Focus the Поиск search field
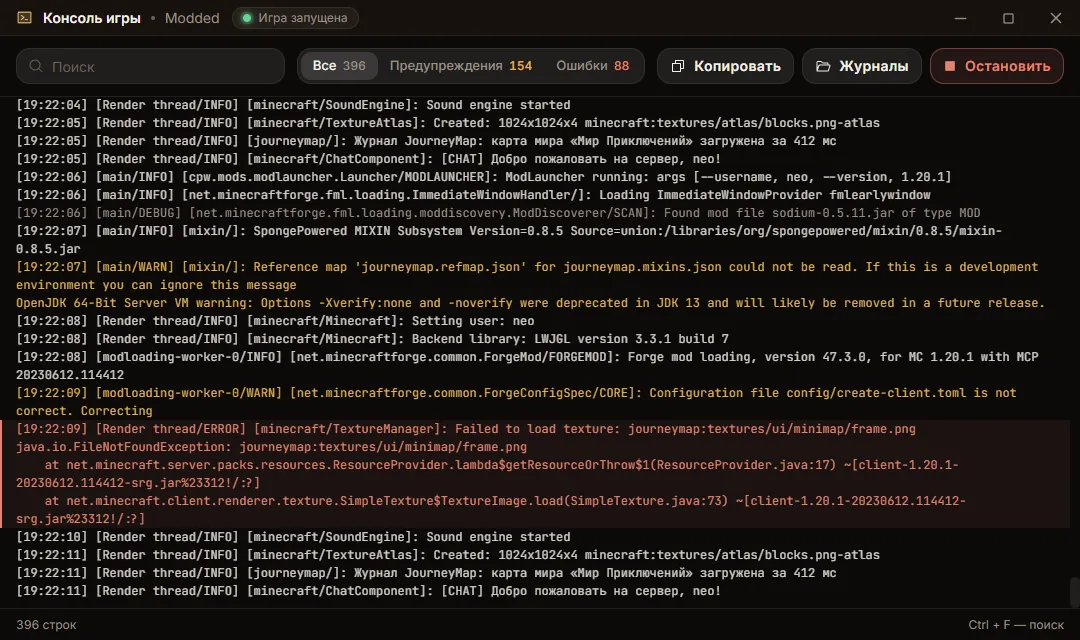This screenshot has width=1080, height=640. [150, 66]
